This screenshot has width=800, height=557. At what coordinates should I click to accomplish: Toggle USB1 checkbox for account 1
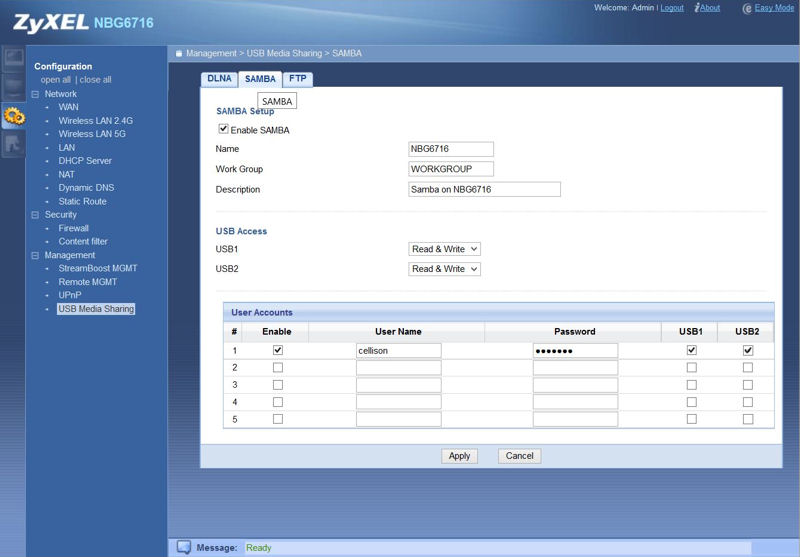pyautogui.click(x=691, y=350)
